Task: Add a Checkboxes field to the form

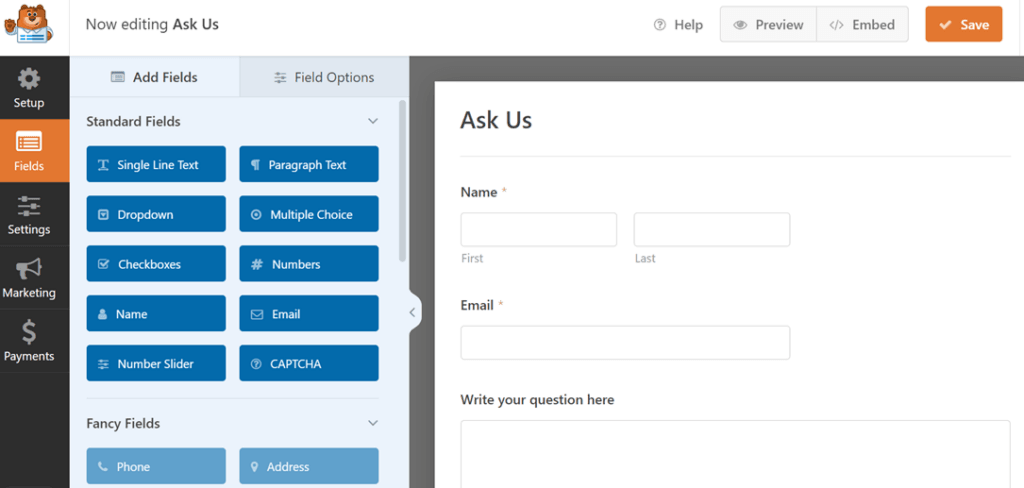Action: click(156, 264)
